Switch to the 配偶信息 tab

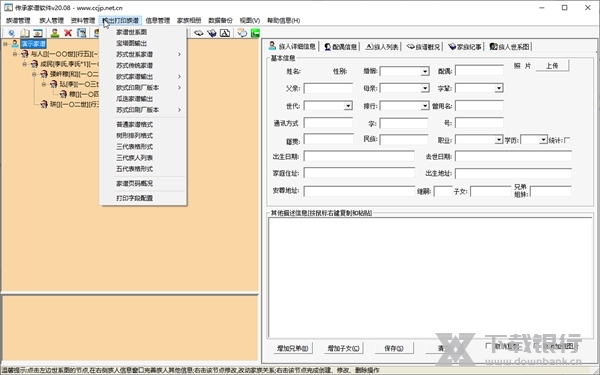(x=340, y=47)
